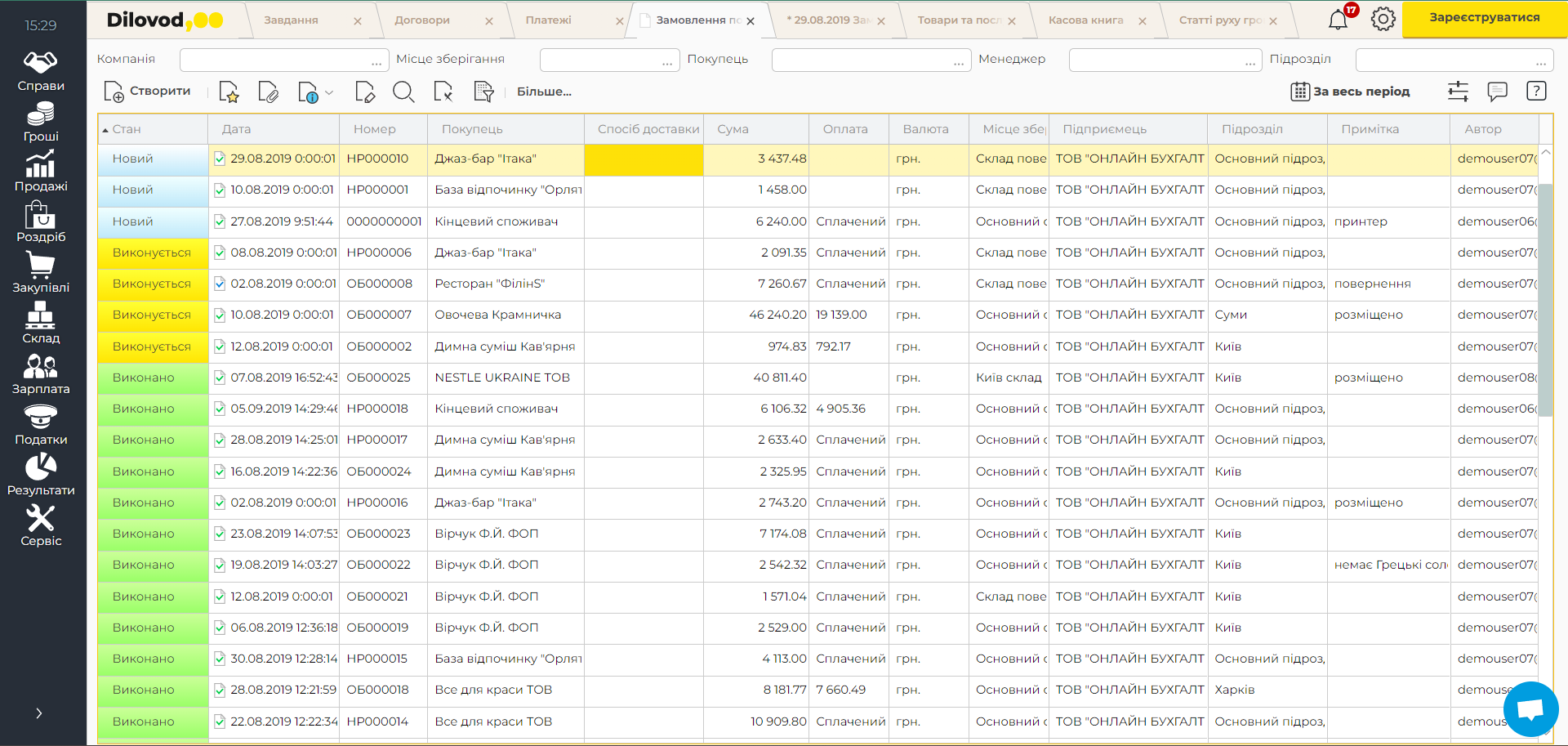The height and width of the screenshot is (746, 1568).
Task: Open the settings gear icon
Action: click(1383, 19)
